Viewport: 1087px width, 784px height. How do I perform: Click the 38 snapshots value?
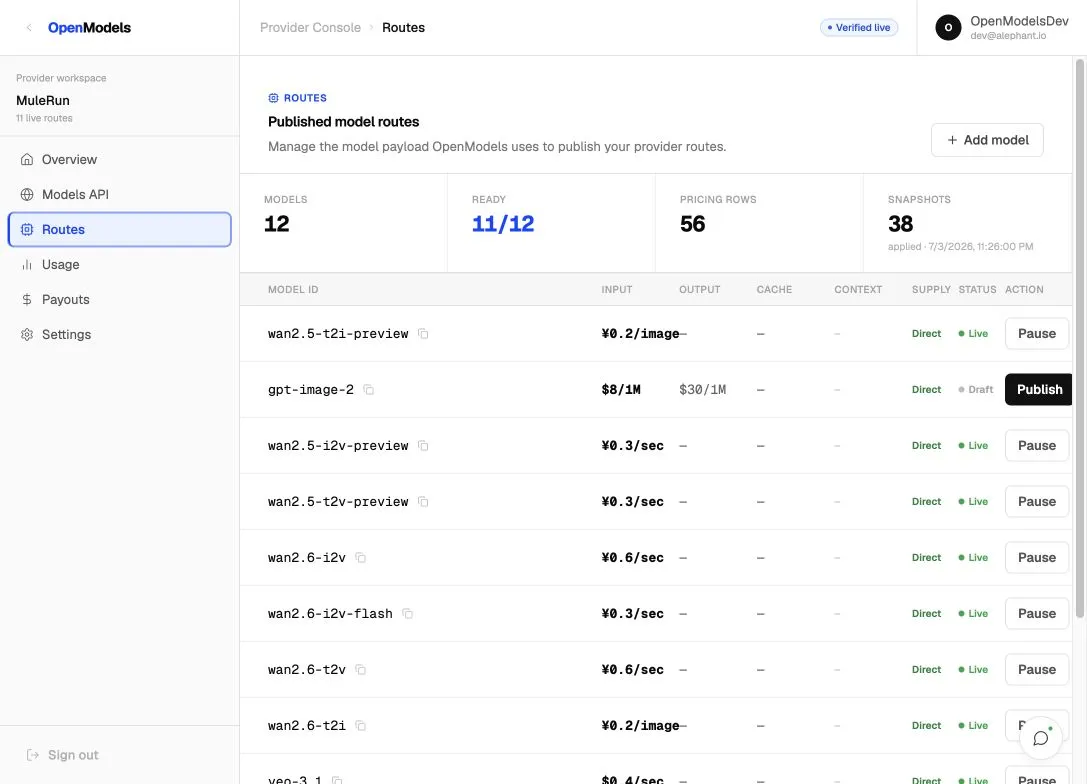(x=901, y=224)
